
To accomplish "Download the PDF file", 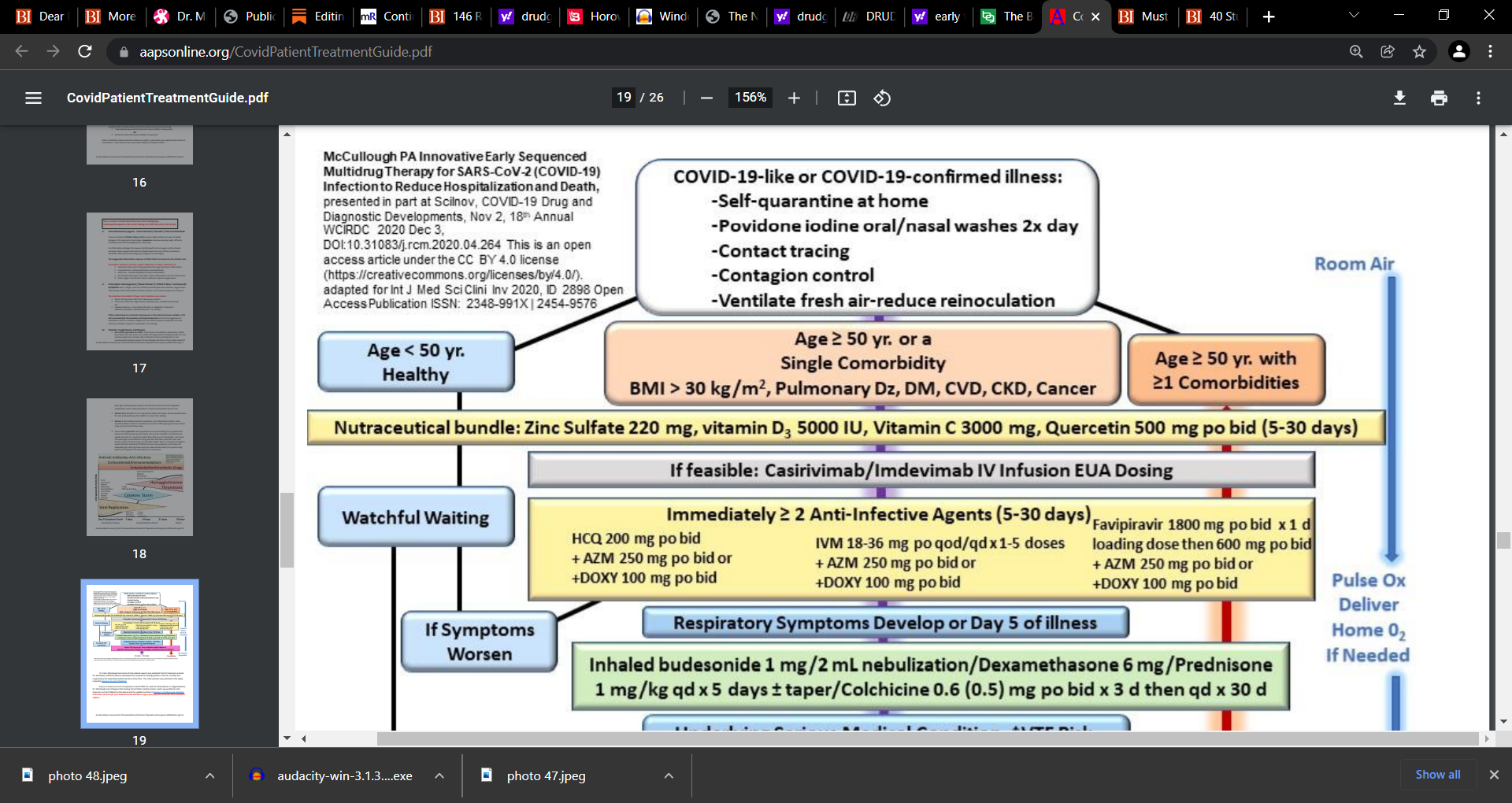I will pyautogui.click(x=1399, y=98).
